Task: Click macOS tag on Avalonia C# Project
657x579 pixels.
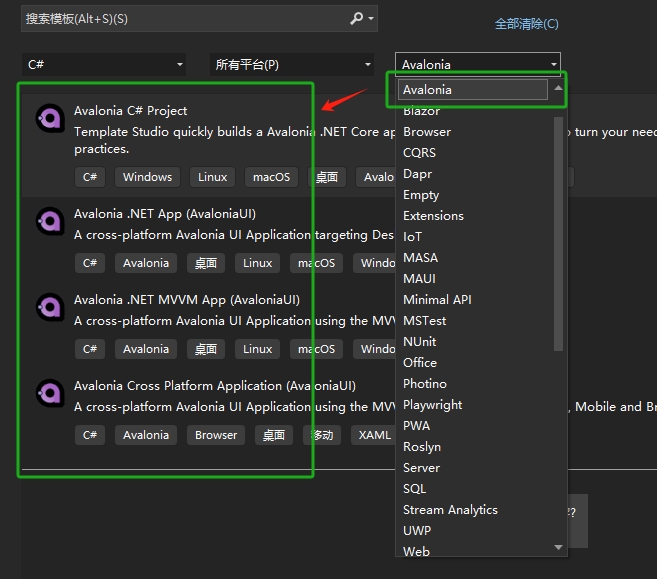Action: tap(272, 177)
